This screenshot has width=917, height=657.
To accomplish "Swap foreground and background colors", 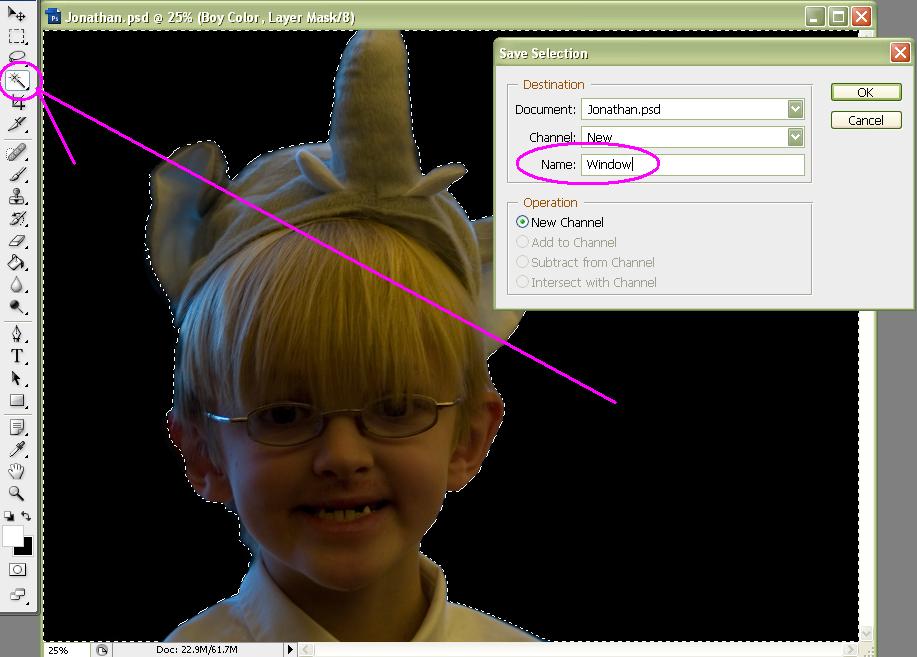I will click(26, 516).
